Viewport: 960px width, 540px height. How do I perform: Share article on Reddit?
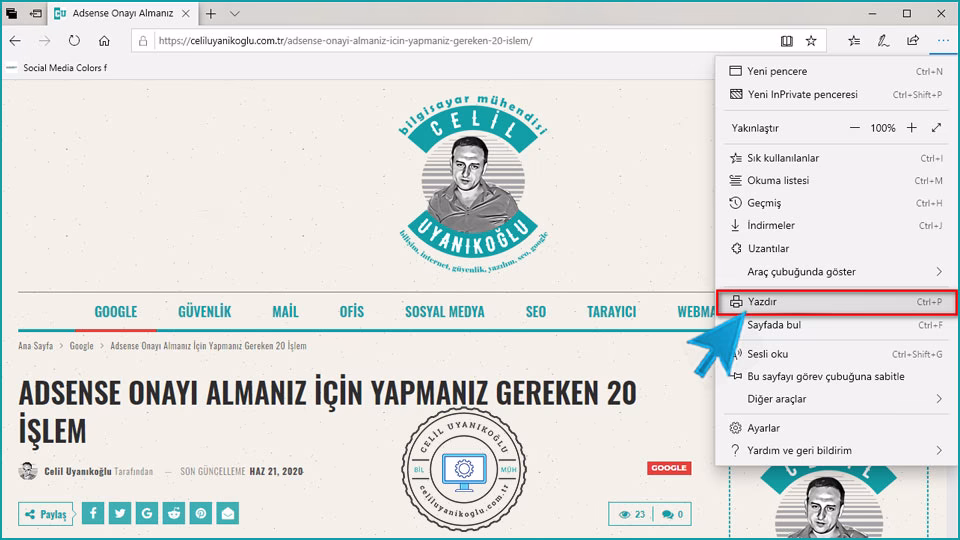[174, 513]
